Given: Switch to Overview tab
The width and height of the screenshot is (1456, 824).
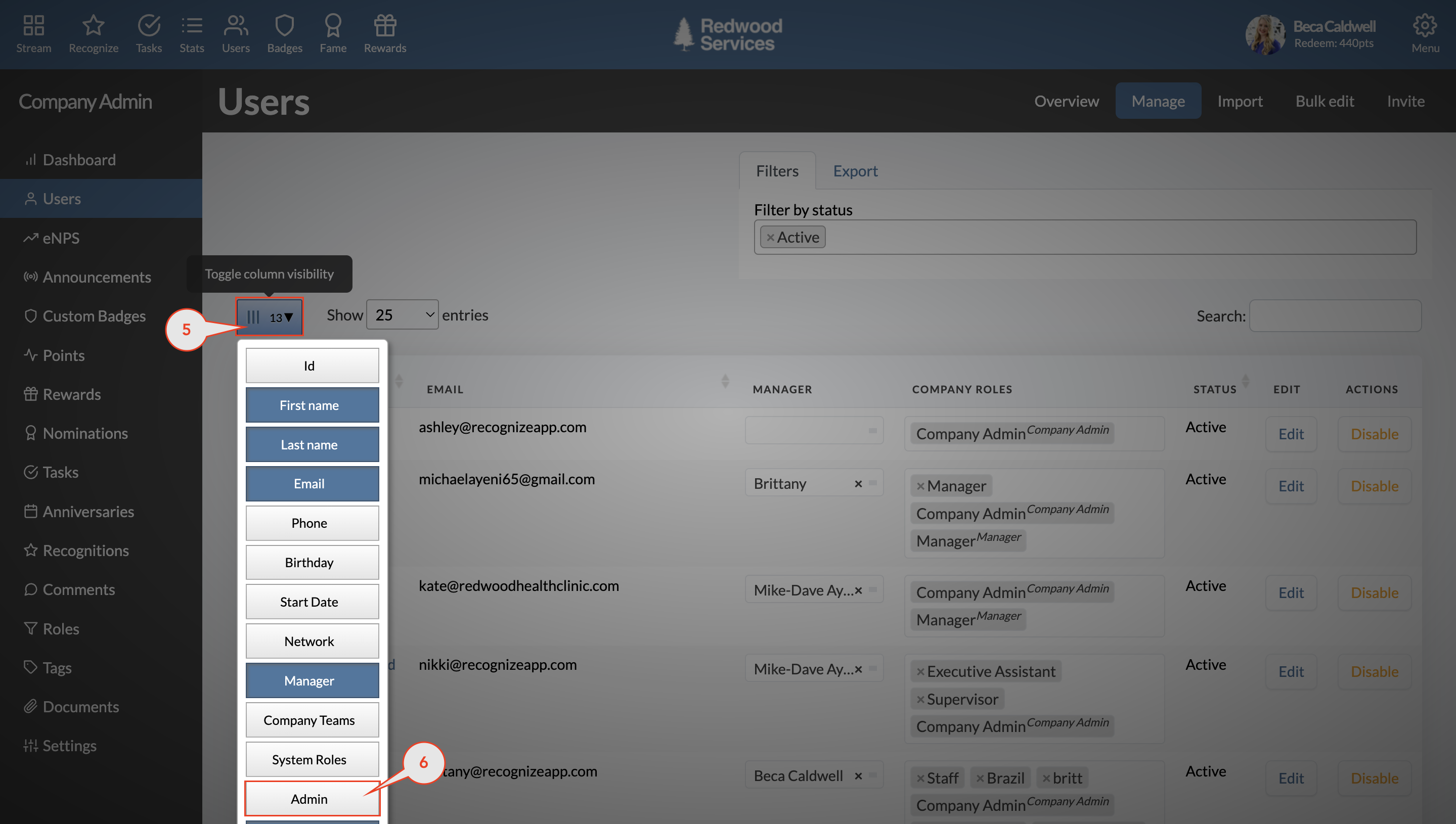Looking at the screenshot, I should point(1067,101).
